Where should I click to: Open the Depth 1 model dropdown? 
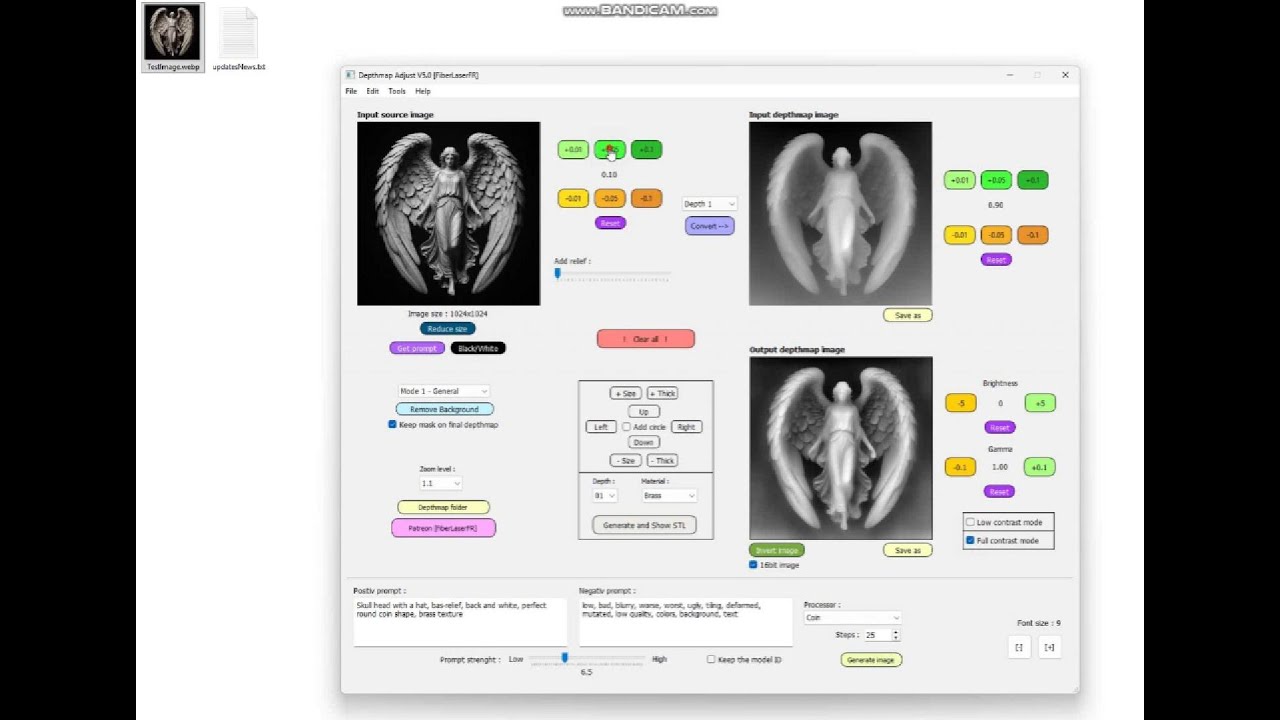click(709, 204)
